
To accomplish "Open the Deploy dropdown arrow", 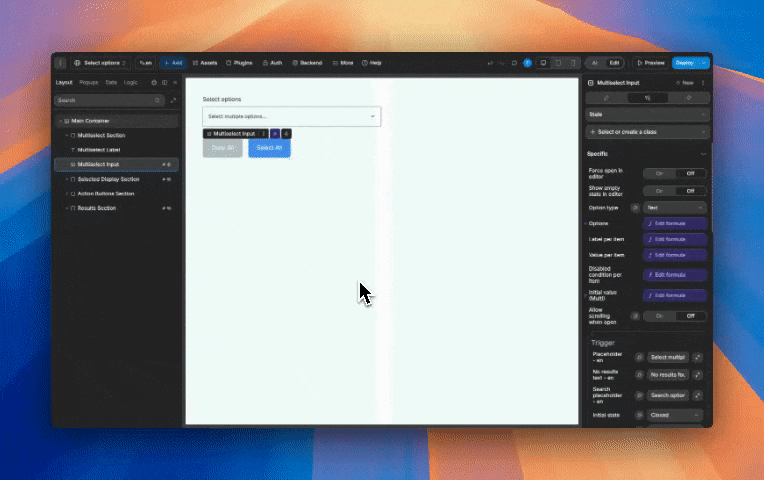I will (704, 63).
